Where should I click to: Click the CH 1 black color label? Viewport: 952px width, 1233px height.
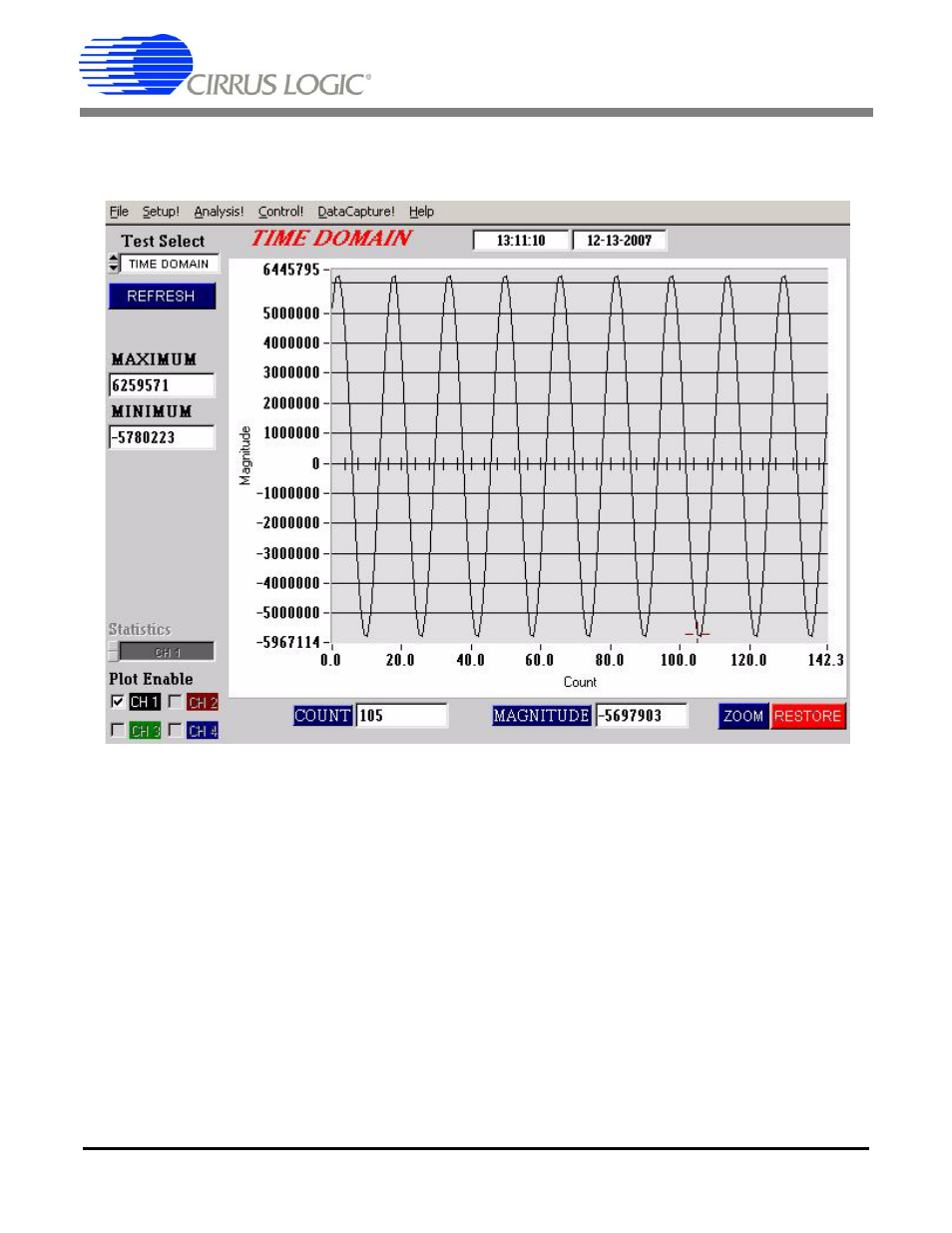(145, 702)
